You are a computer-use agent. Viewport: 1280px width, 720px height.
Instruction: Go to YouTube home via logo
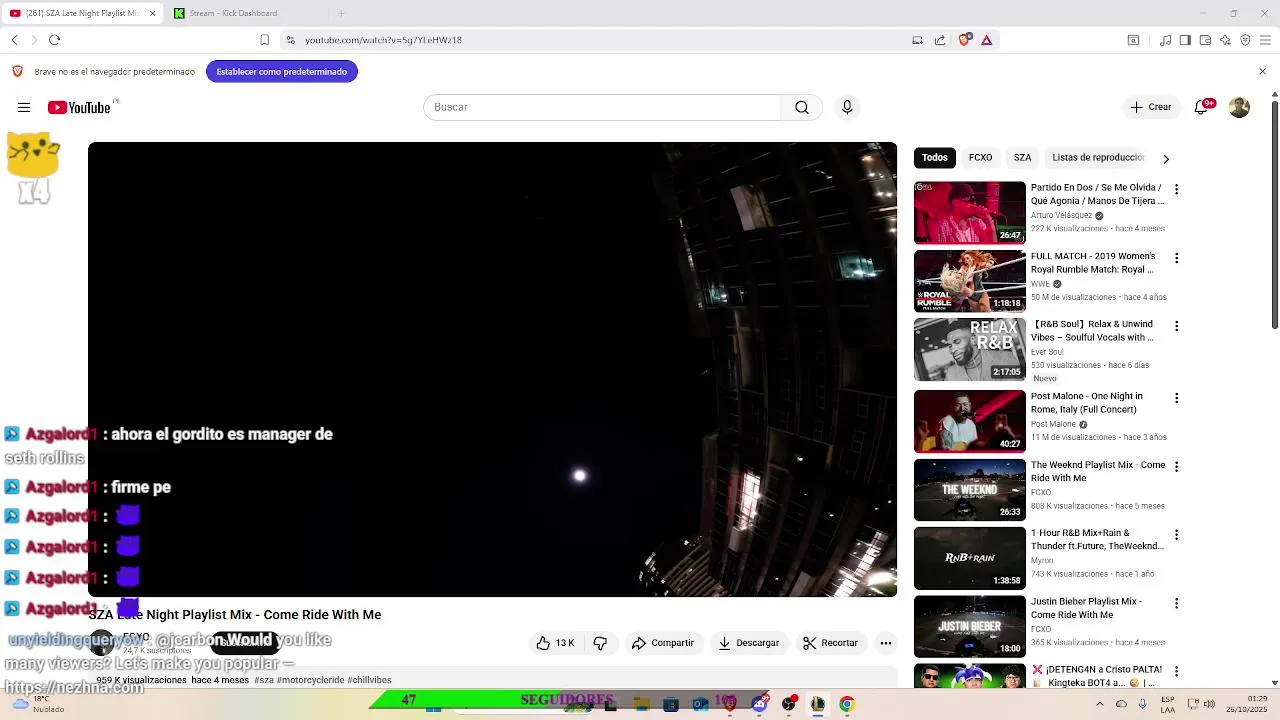[79, 107]
